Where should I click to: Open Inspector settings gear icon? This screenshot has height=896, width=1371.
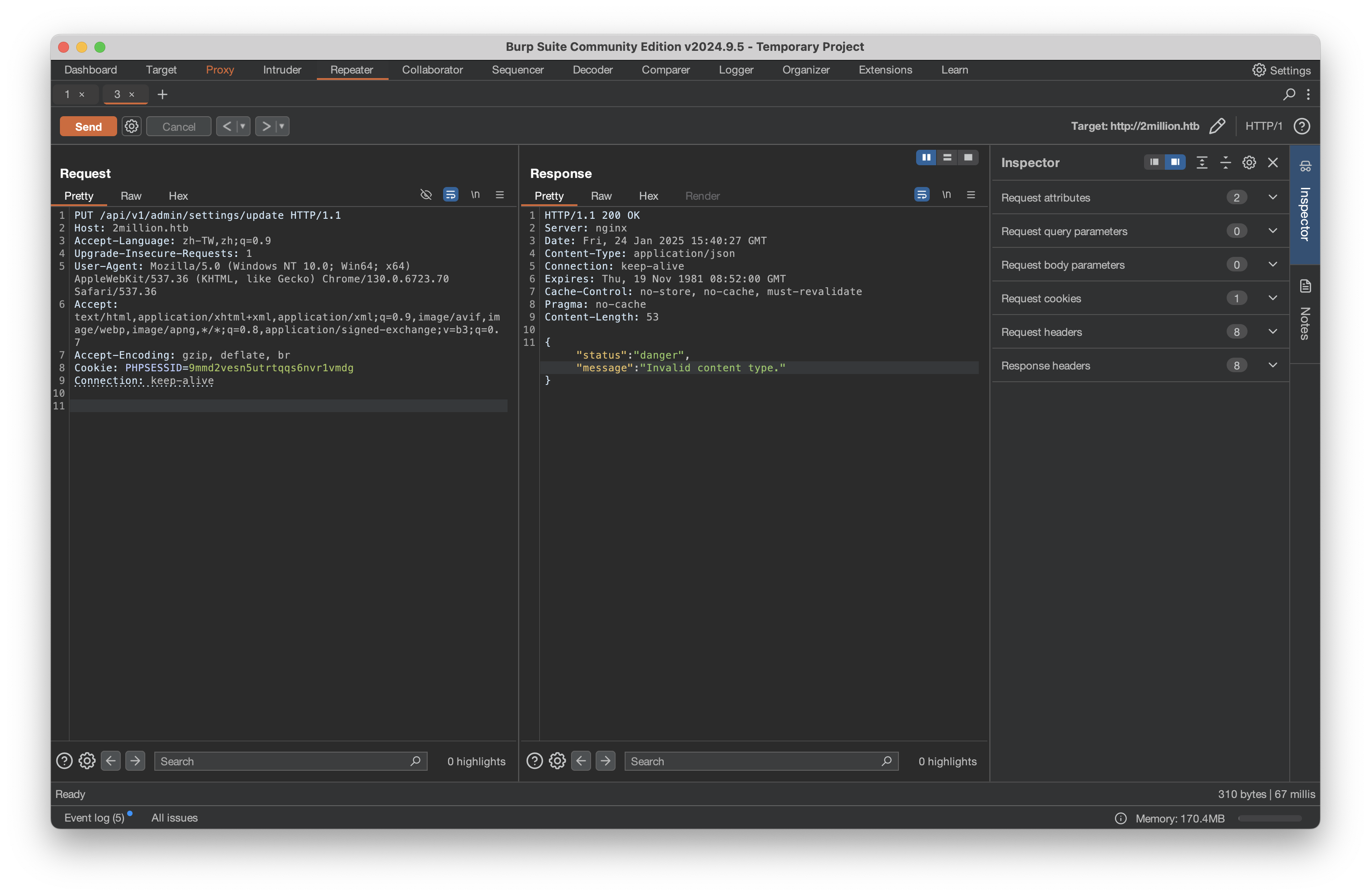(1249, 163)
